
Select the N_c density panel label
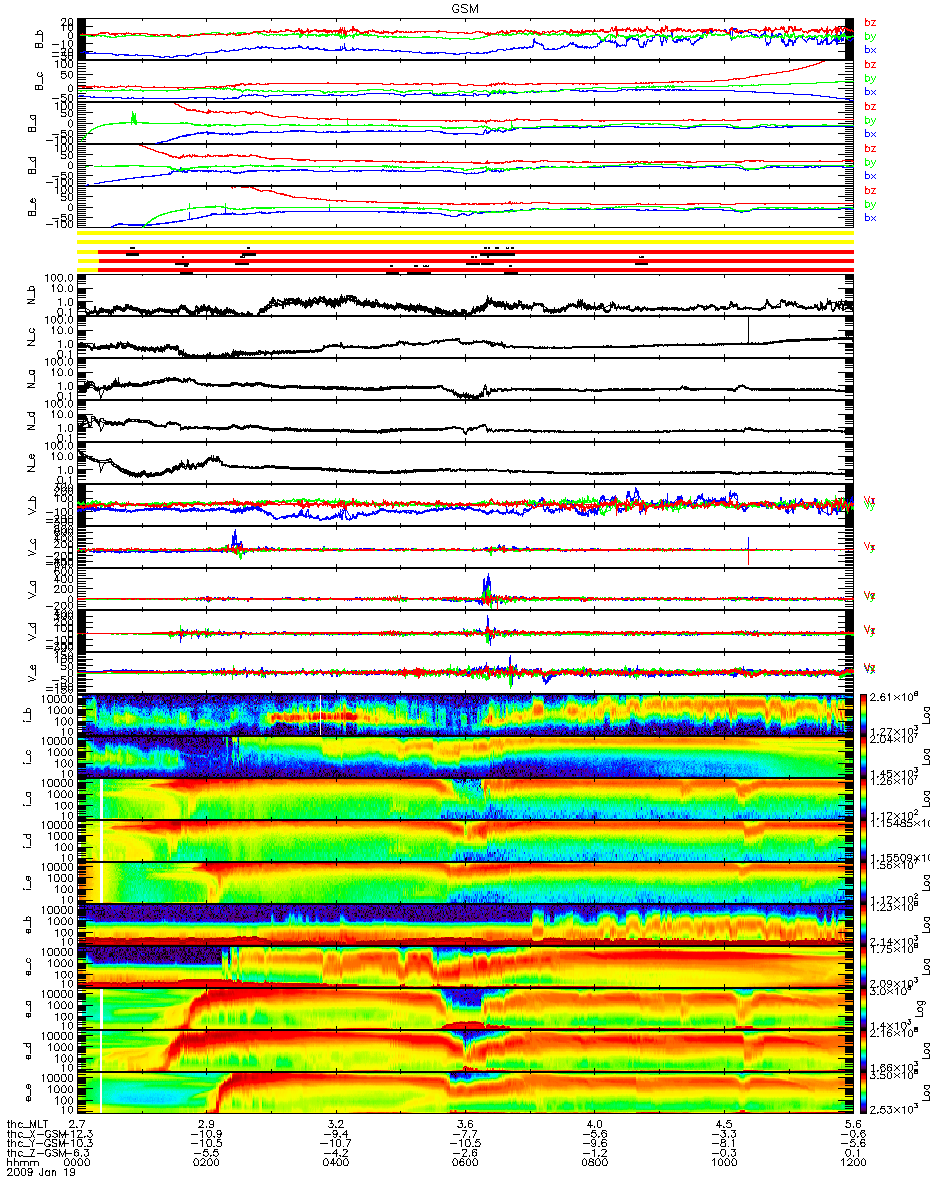click(32, 339)
